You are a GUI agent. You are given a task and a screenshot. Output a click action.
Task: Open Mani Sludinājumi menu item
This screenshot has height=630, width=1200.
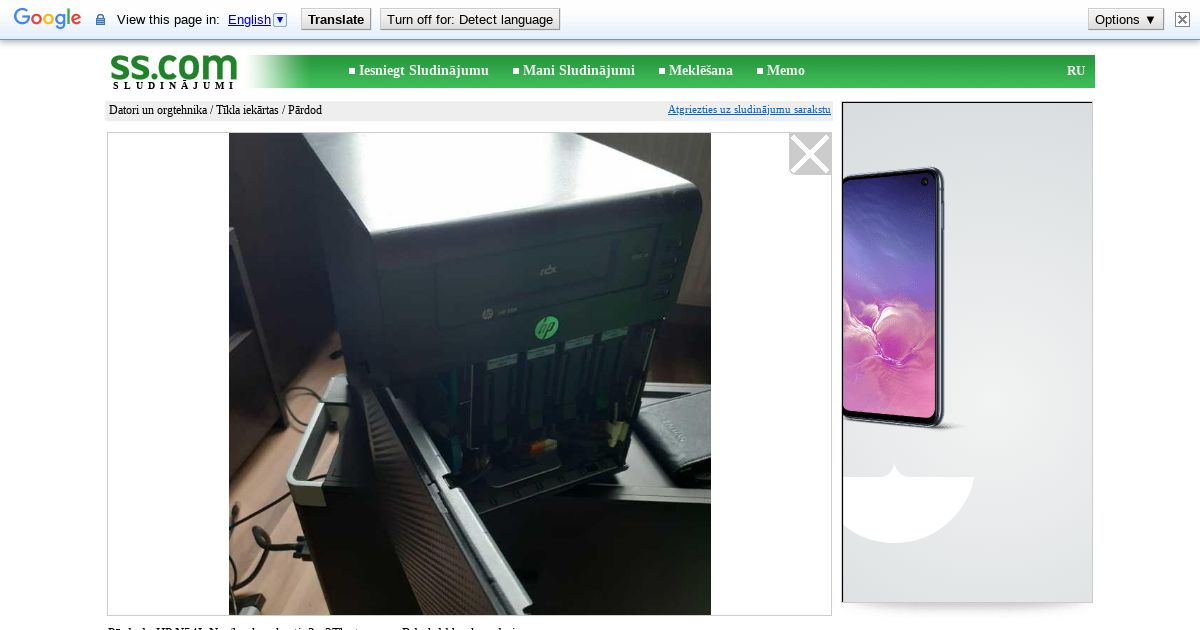[578, 71]
